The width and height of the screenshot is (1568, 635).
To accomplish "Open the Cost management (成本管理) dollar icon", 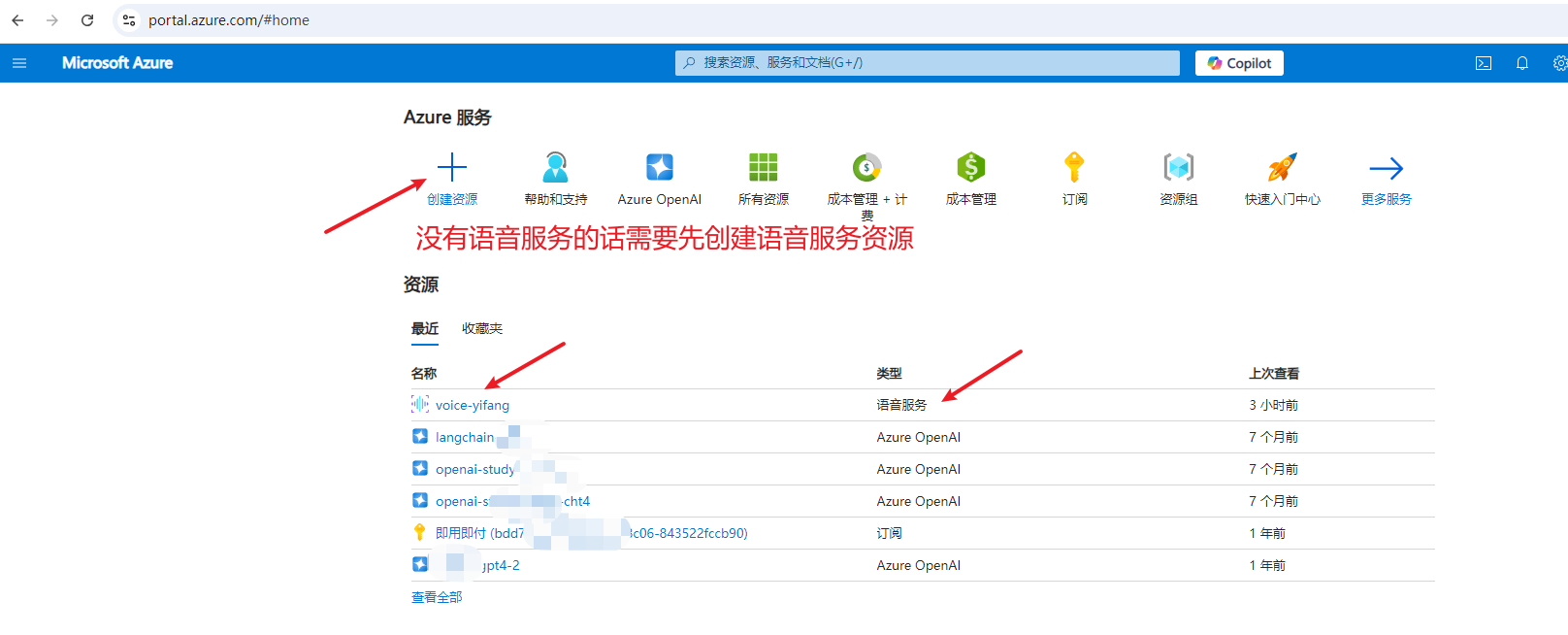I will 970,167.
